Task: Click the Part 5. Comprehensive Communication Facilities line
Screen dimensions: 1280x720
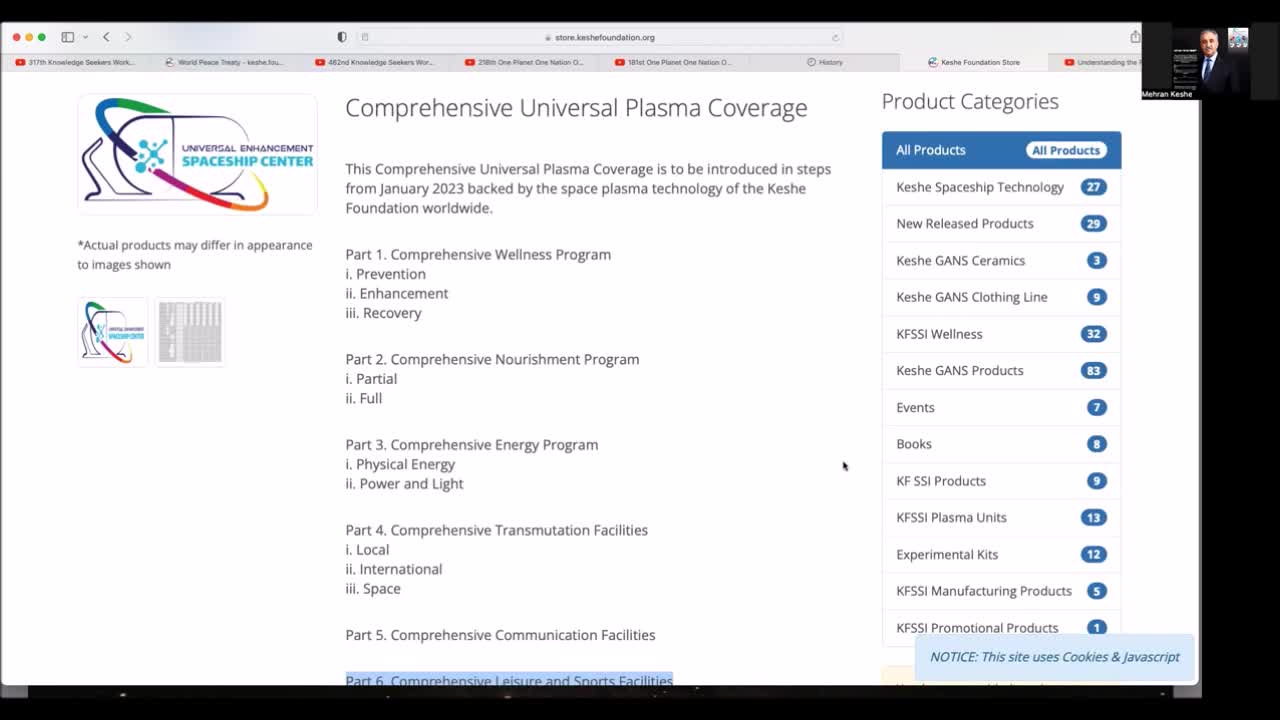Action: coord(500,635)
